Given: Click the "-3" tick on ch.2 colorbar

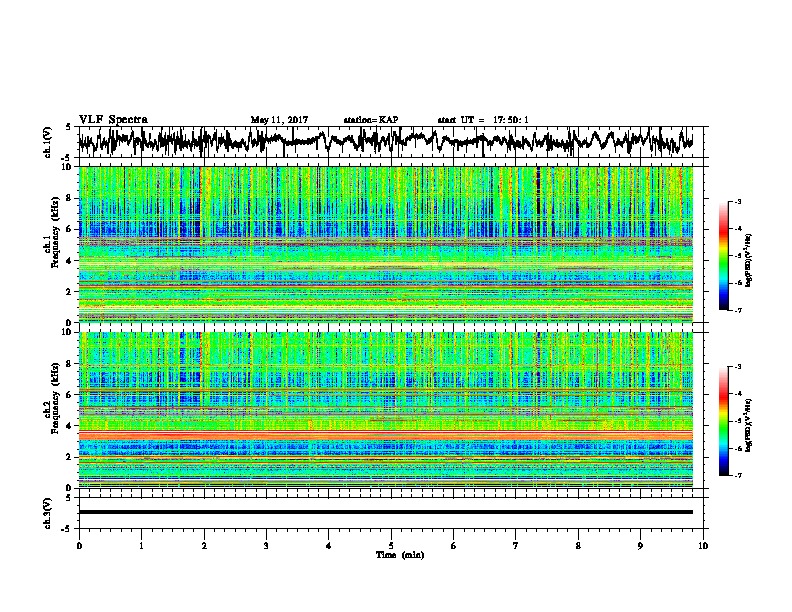Looking at the screenshot, I should point(737,367).
